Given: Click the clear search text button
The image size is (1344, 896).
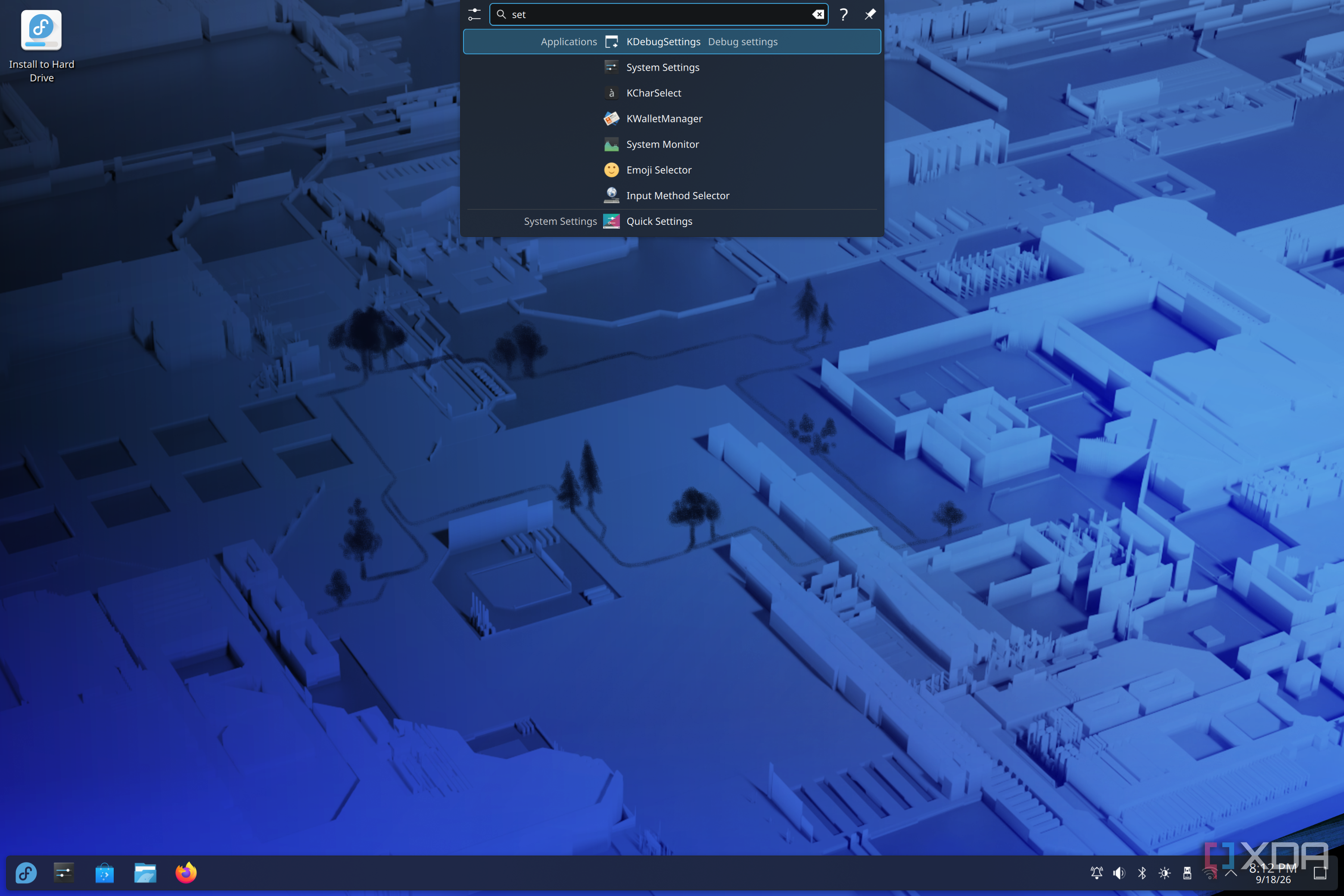Looking at the screenshot, I should coord(818,14).
